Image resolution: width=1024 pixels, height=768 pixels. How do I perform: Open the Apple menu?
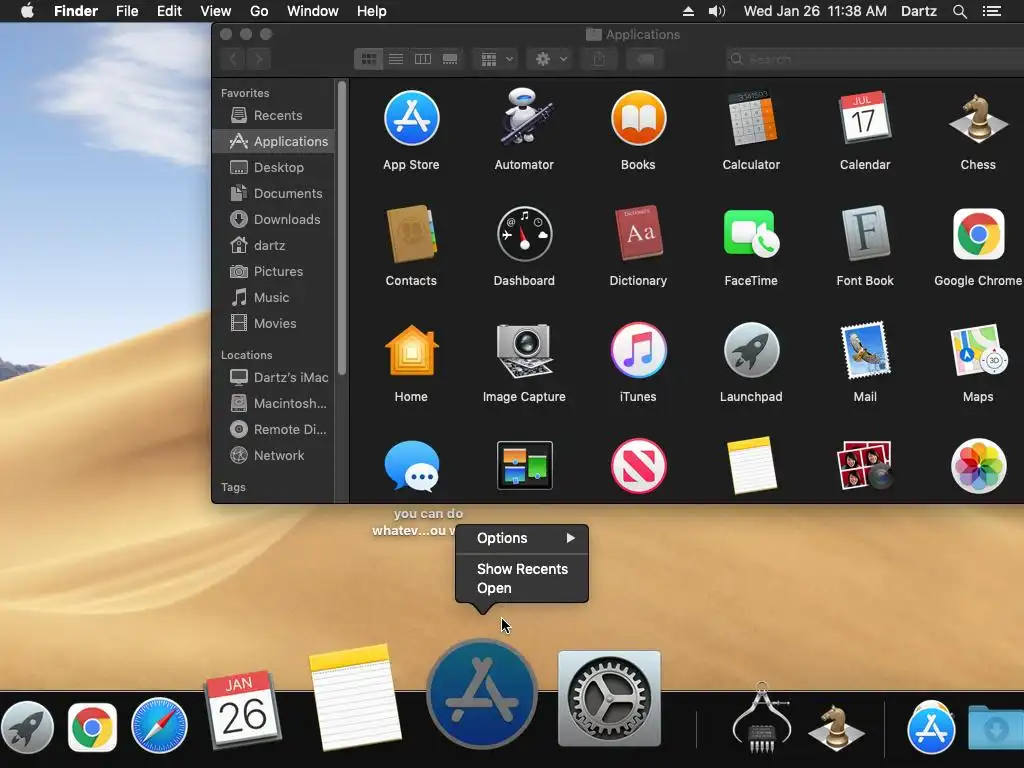point(27,11)
